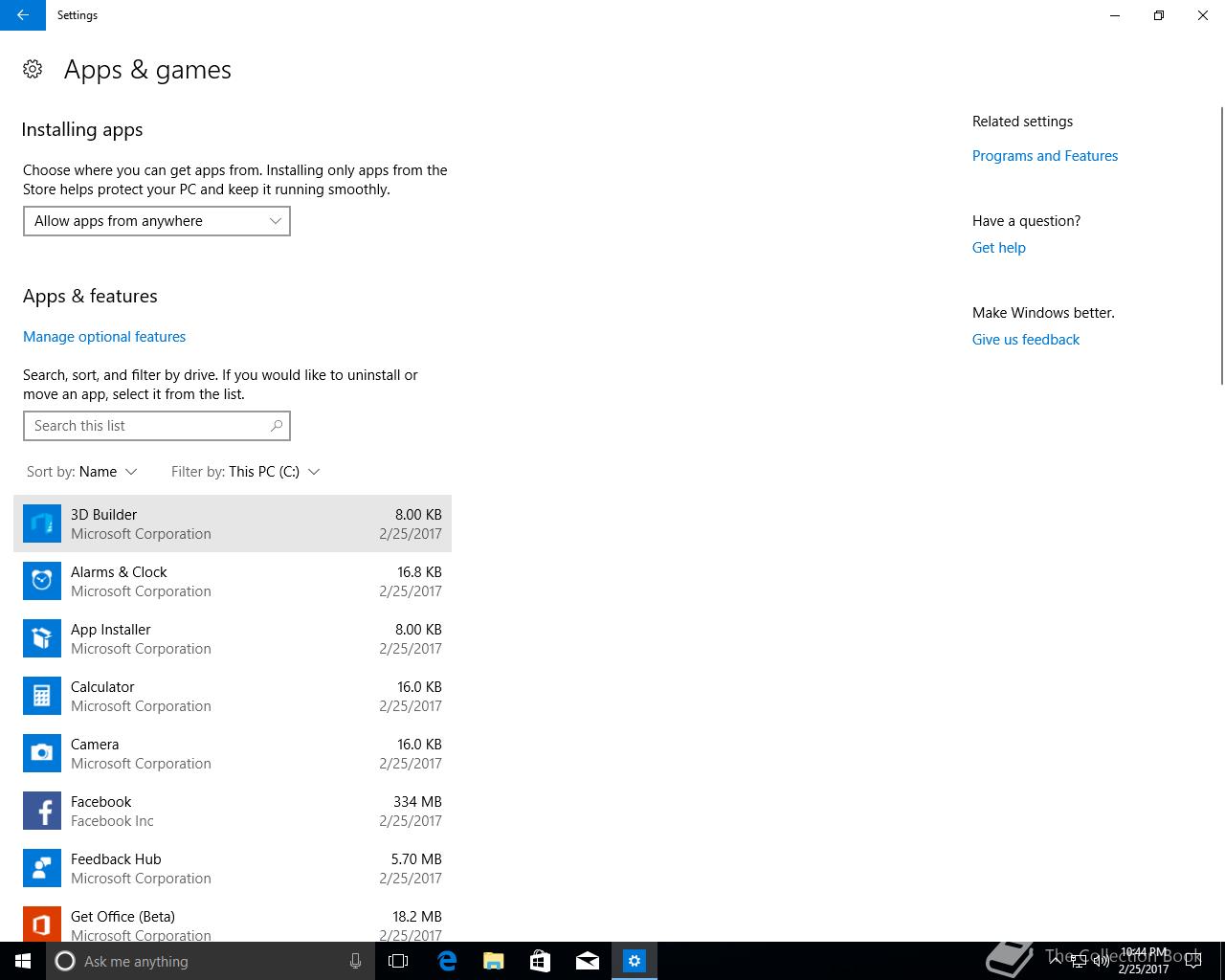Image resolution: width=1225 pixels, height=980 pixels.
Task: Click the Get Office (Beta) icon
Action: [x=42, y=924]
